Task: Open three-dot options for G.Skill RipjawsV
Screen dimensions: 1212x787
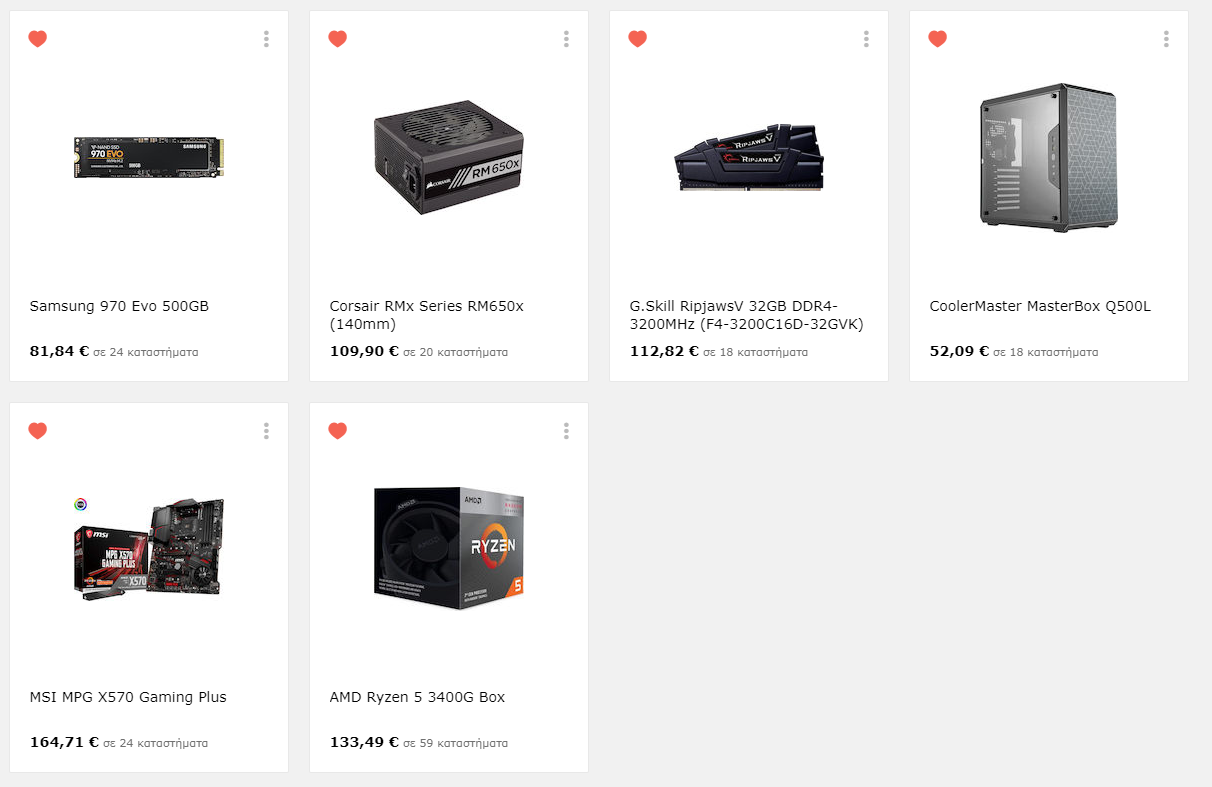Action: (x=866, y=39)
